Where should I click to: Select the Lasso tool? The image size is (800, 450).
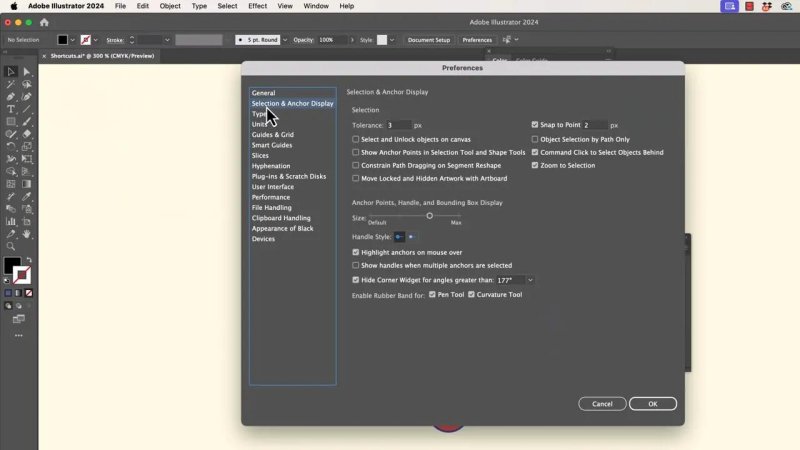click(x=27, y=84)
